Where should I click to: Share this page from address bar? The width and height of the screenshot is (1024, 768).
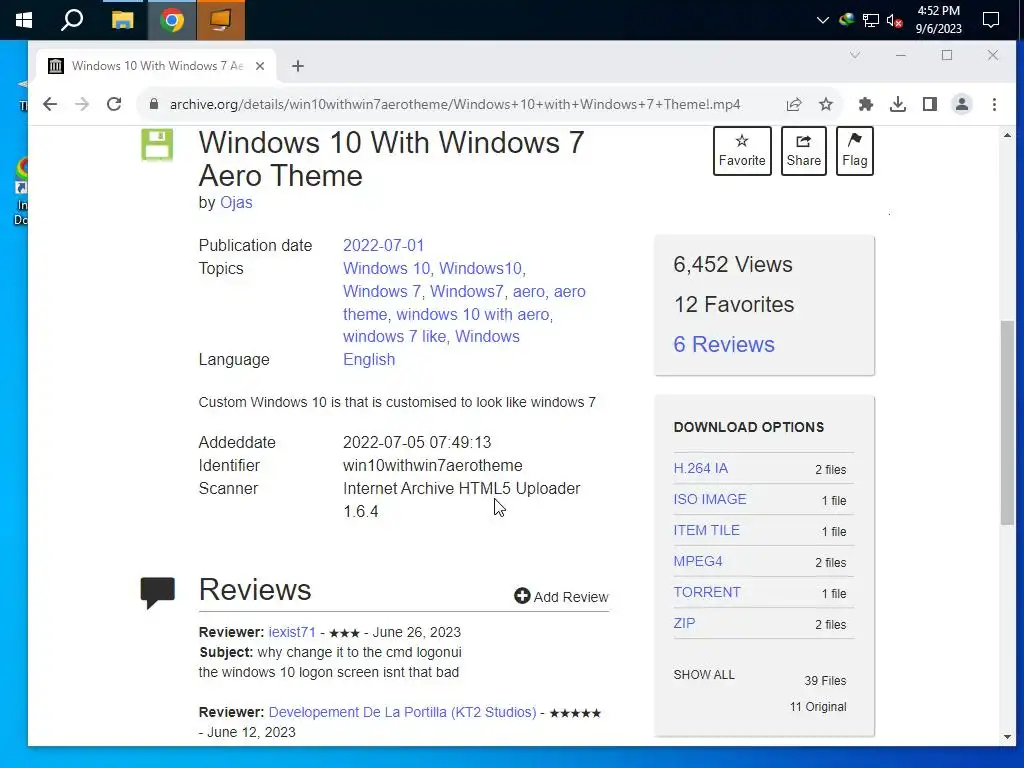click(x=794, y=104)
